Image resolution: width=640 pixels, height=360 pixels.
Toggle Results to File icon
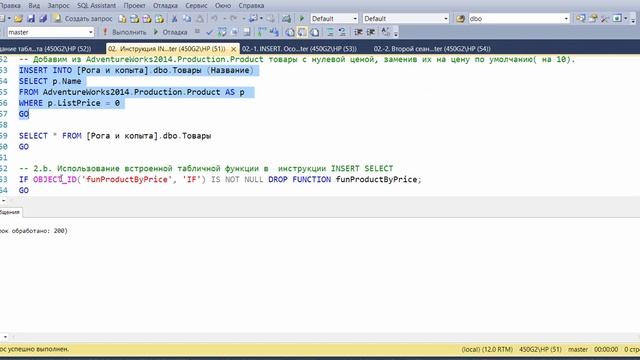(x=315, y=32)
